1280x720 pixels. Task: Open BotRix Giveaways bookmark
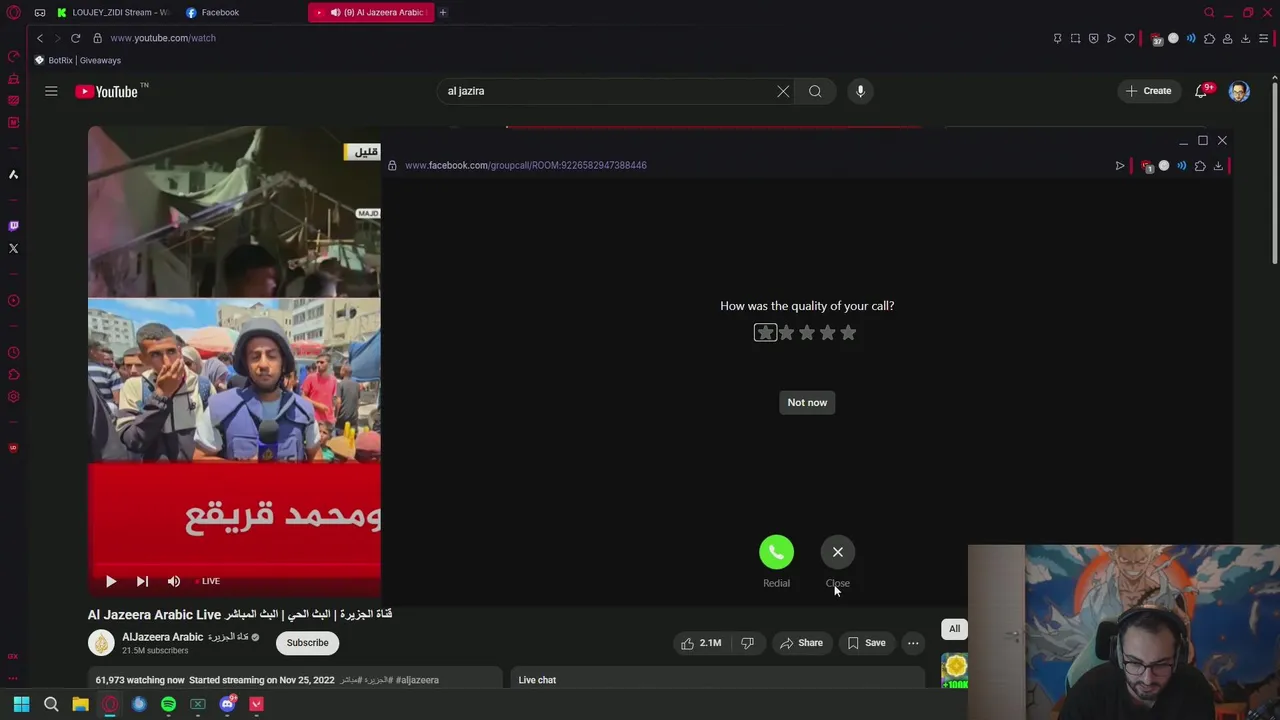tap(78, 60)
